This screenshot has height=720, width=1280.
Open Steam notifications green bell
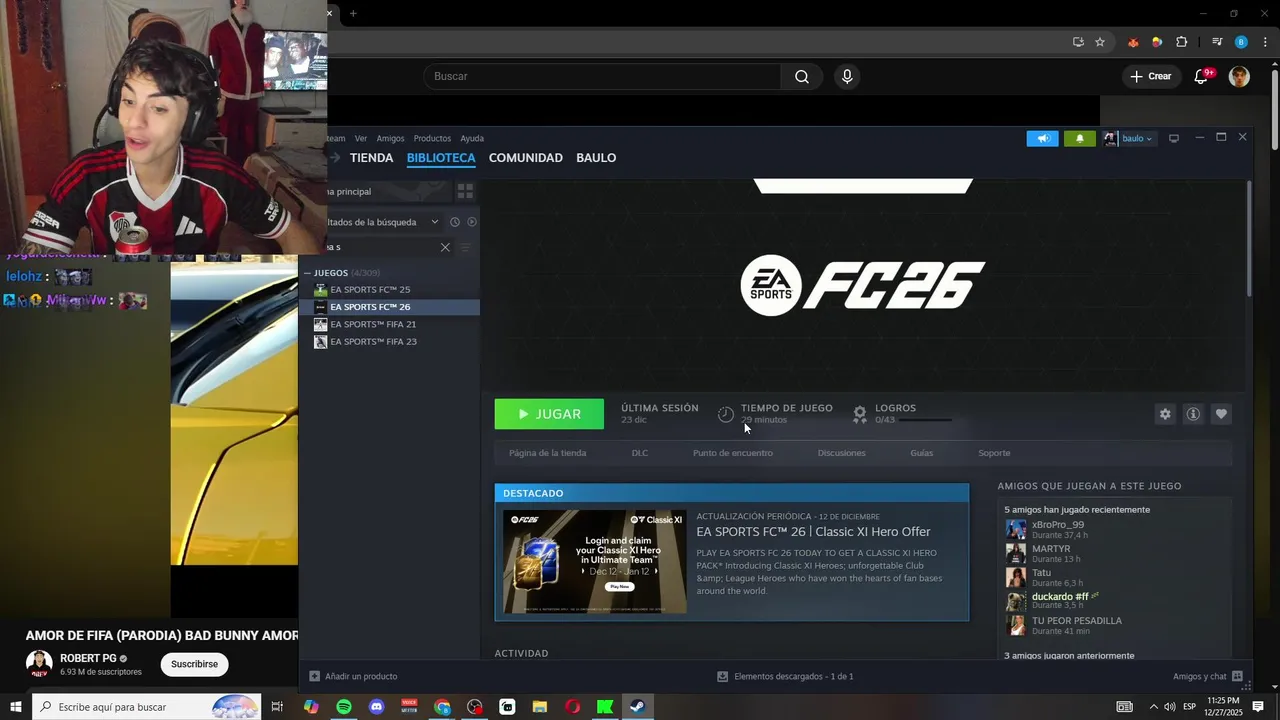pyautogui.click(x=1080, y=139)
